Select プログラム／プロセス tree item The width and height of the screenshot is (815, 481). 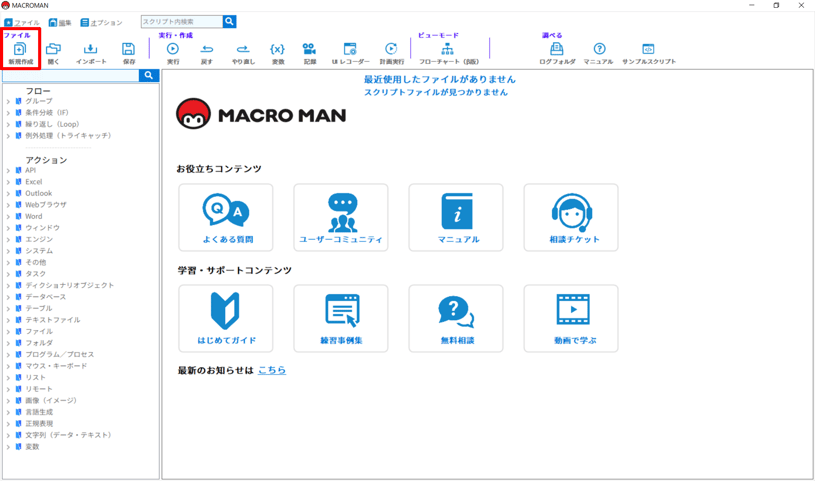(x=60, y=354)
